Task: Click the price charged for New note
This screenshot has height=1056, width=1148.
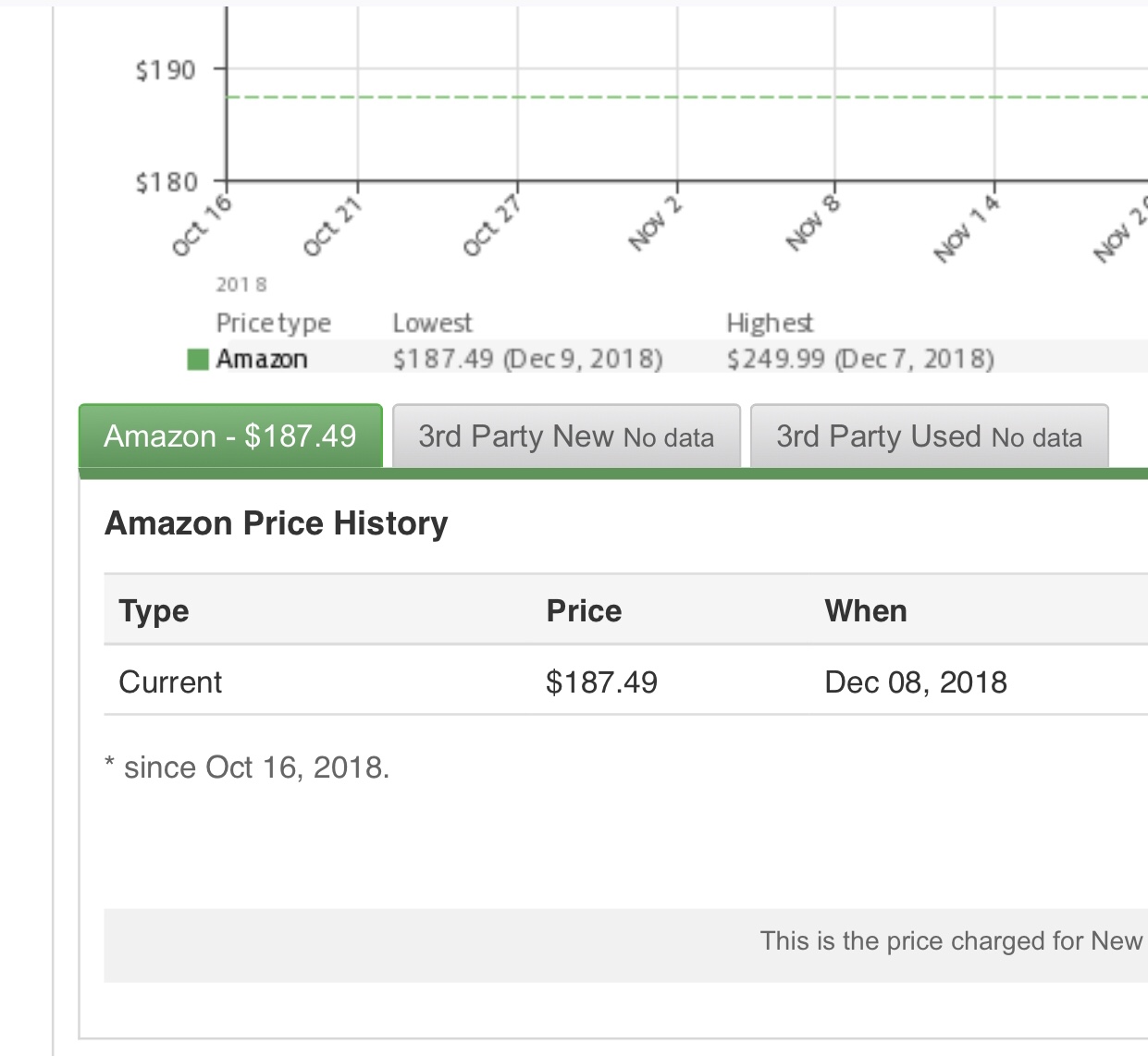Action: (950, 941)
